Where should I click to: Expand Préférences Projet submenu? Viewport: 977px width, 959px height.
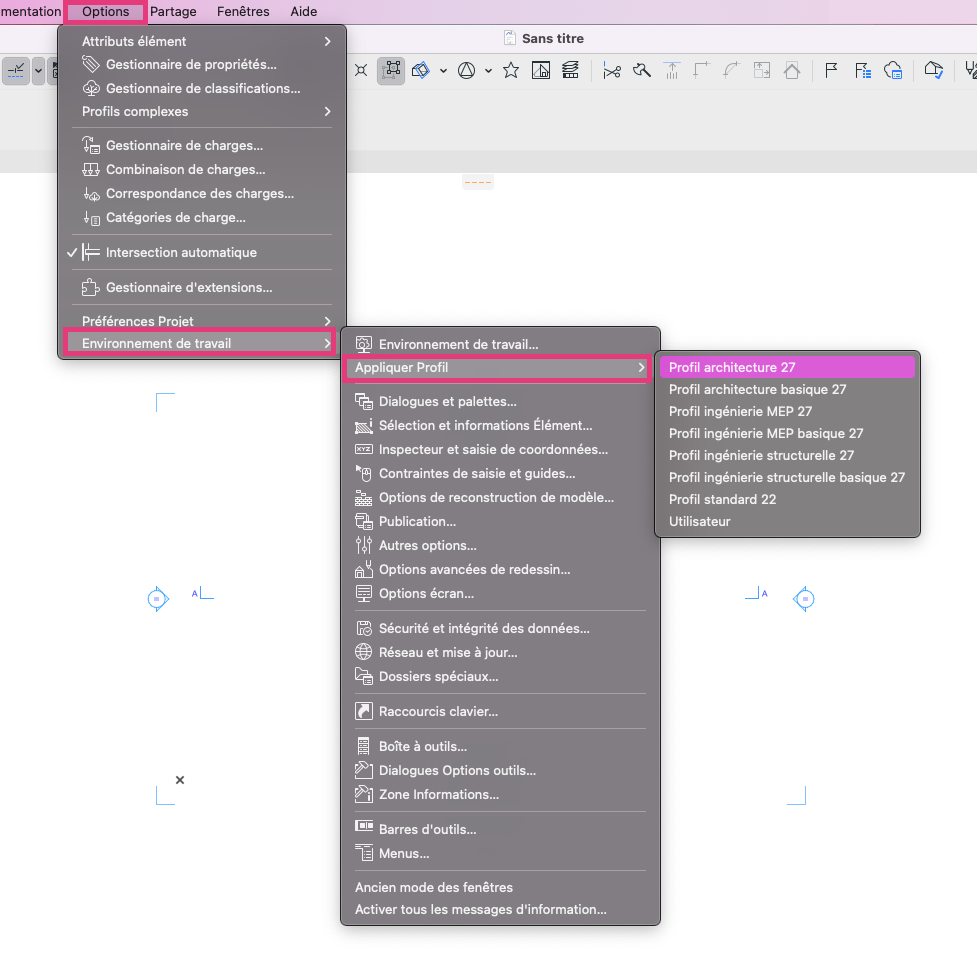[x=203, y=321]
